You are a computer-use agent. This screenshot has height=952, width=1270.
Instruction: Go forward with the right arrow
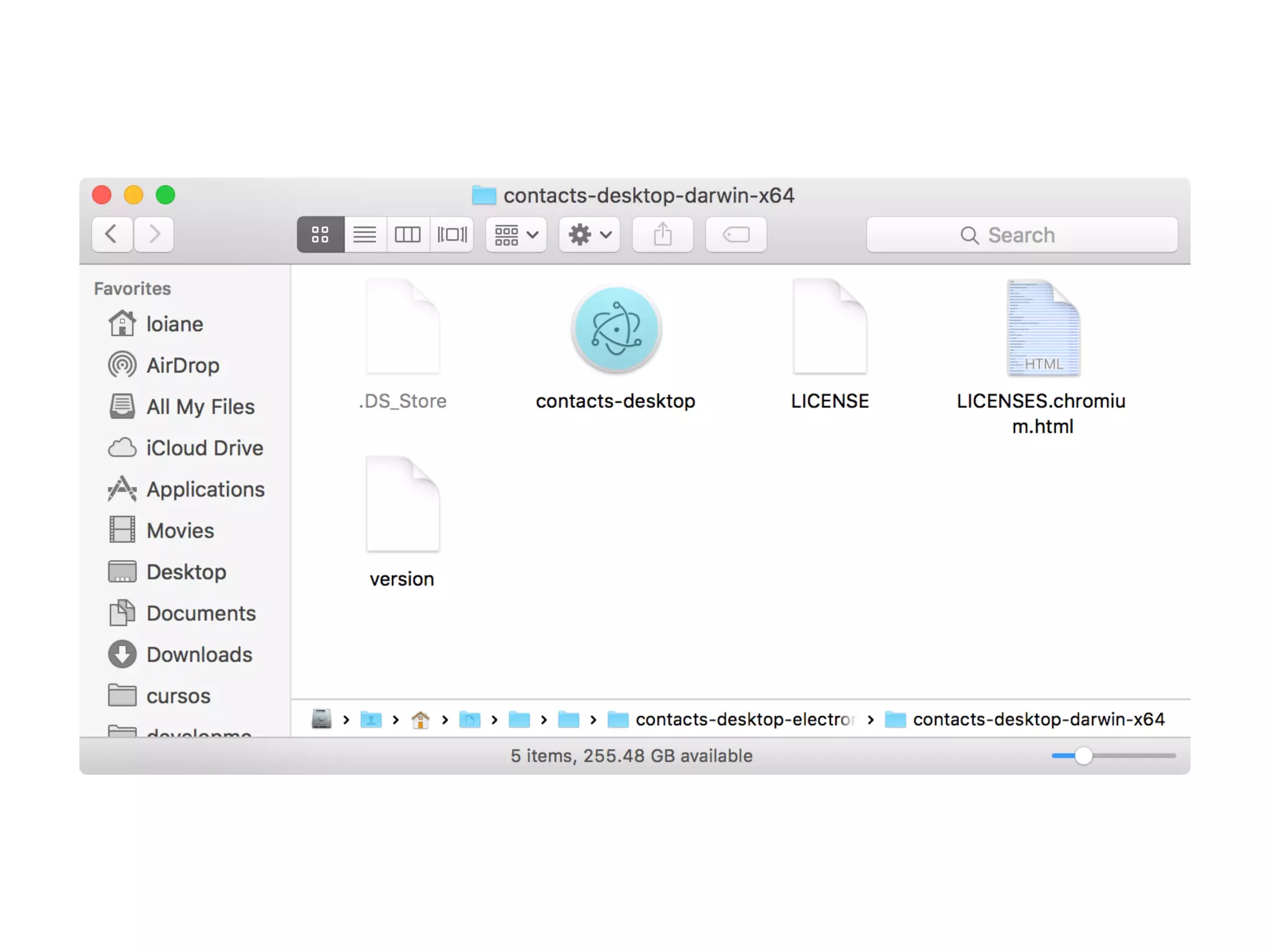pos(154,234)
